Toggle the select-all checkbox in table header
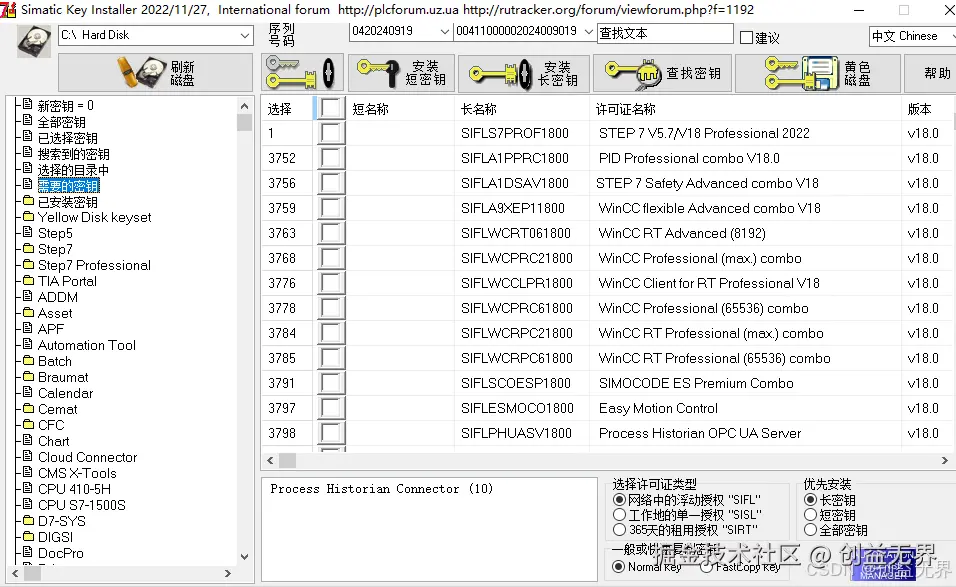Screen dimensions: 956x587 (x=330, y=108)
